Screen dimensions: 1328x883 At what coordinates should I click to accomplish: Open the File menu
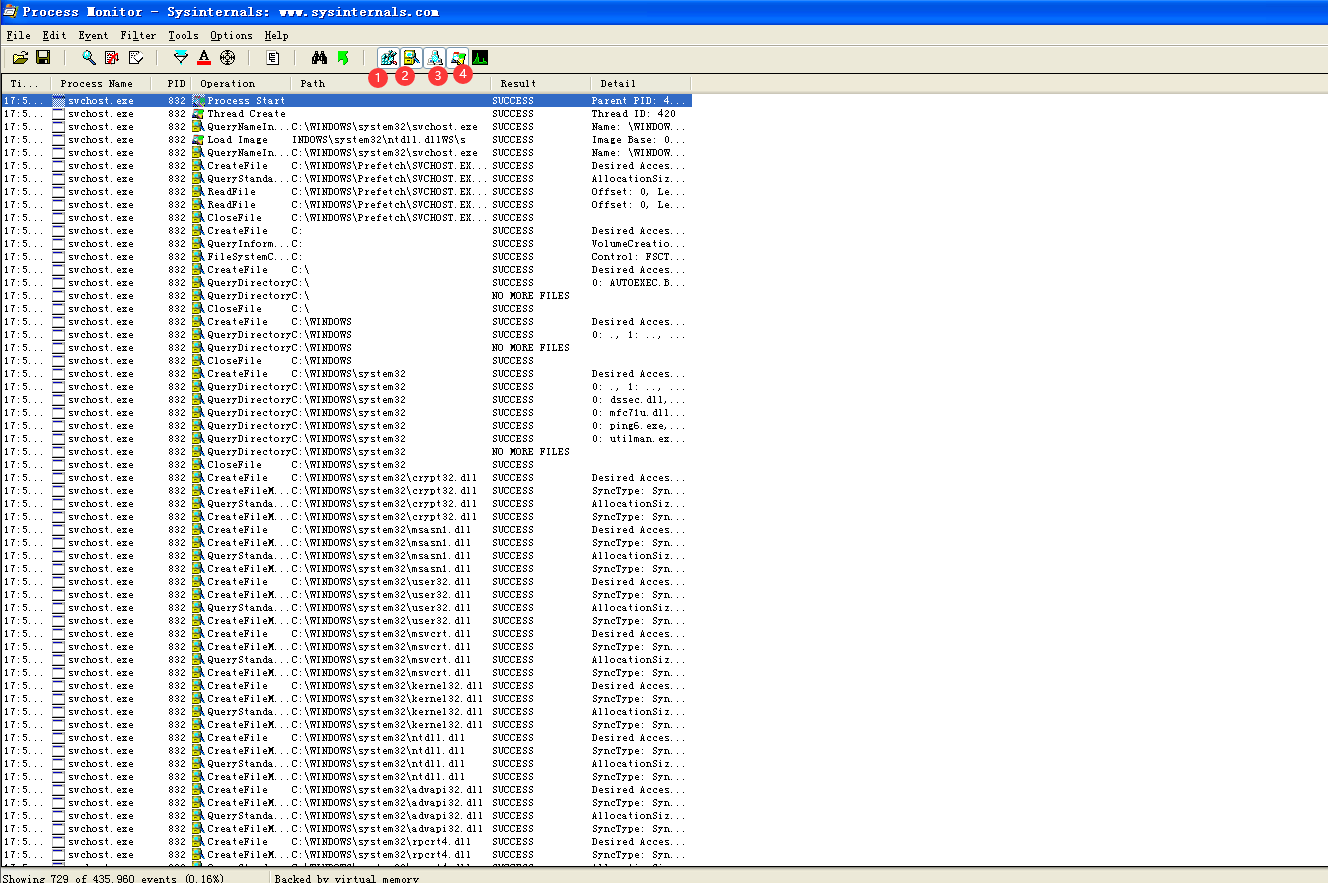(x=18, y=35)
